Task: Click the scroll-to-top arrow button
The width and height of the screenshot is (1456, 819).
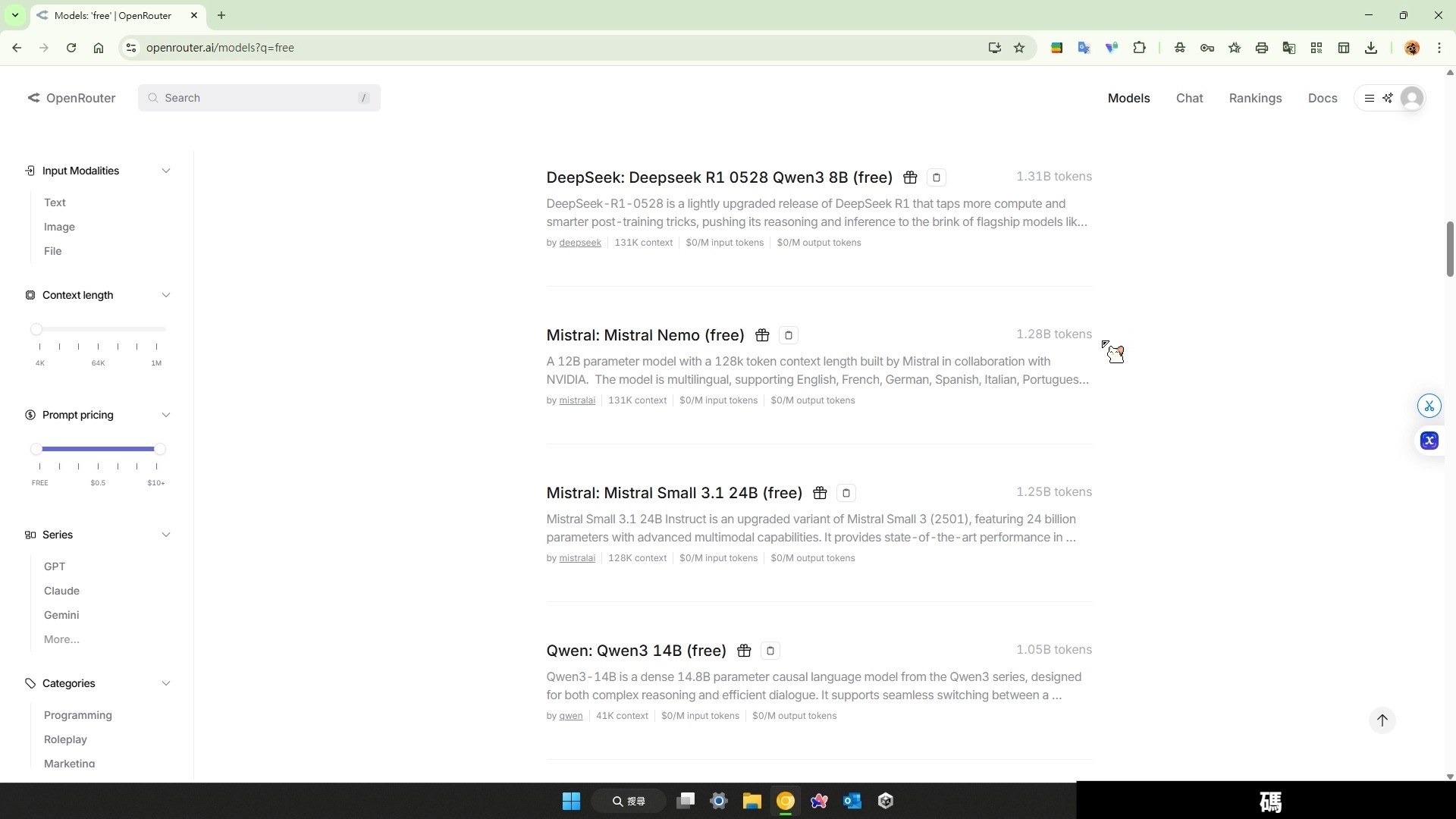Action: pos(1382,720)
